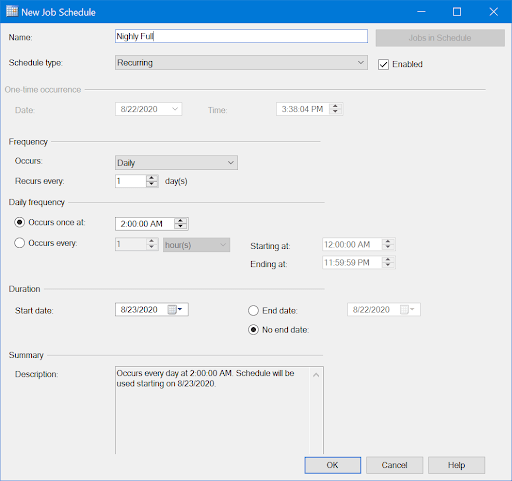
Task: Open the Start date calendar picker icon
Action: pos(175,310)
